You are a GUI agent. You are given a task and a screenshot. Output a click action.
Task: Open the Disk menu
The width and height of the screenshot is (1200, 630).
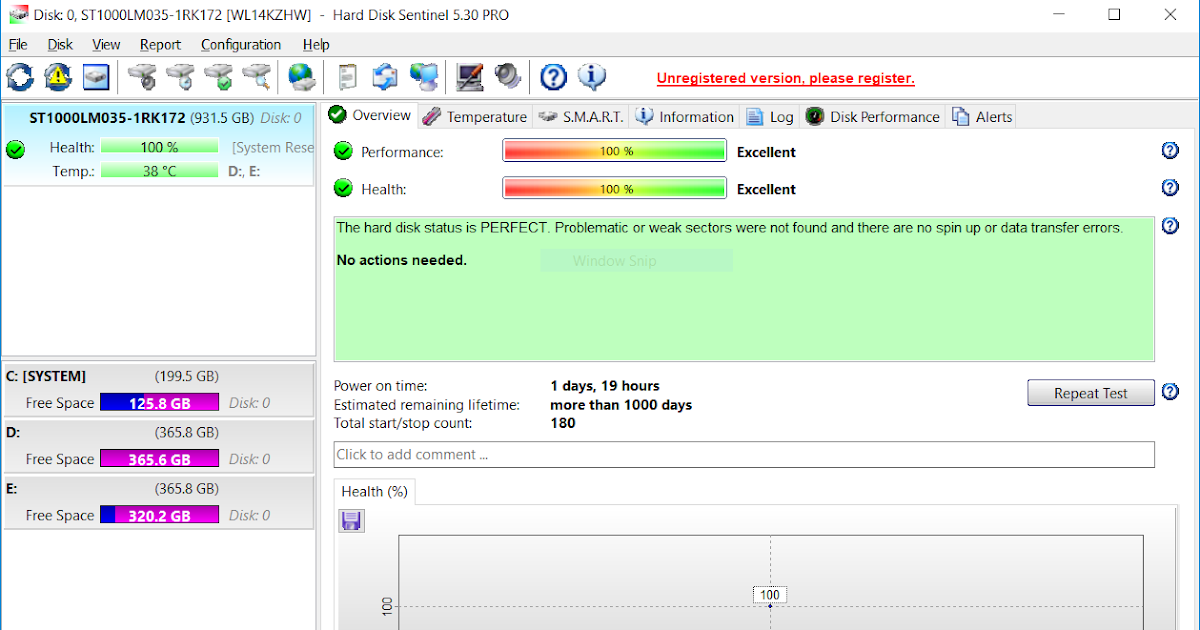pos(60,44)
